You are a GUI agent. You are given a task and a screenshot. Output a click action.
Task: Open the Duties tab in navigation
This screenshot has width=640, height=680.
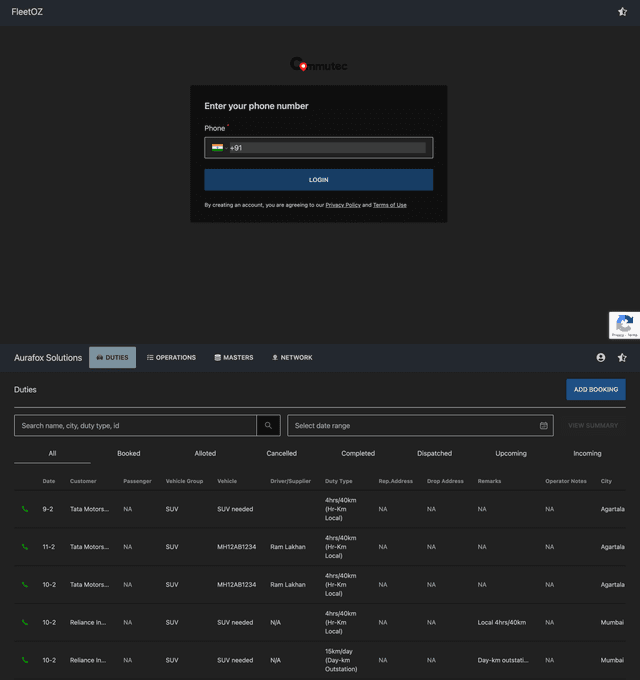(x=112, y=357)
